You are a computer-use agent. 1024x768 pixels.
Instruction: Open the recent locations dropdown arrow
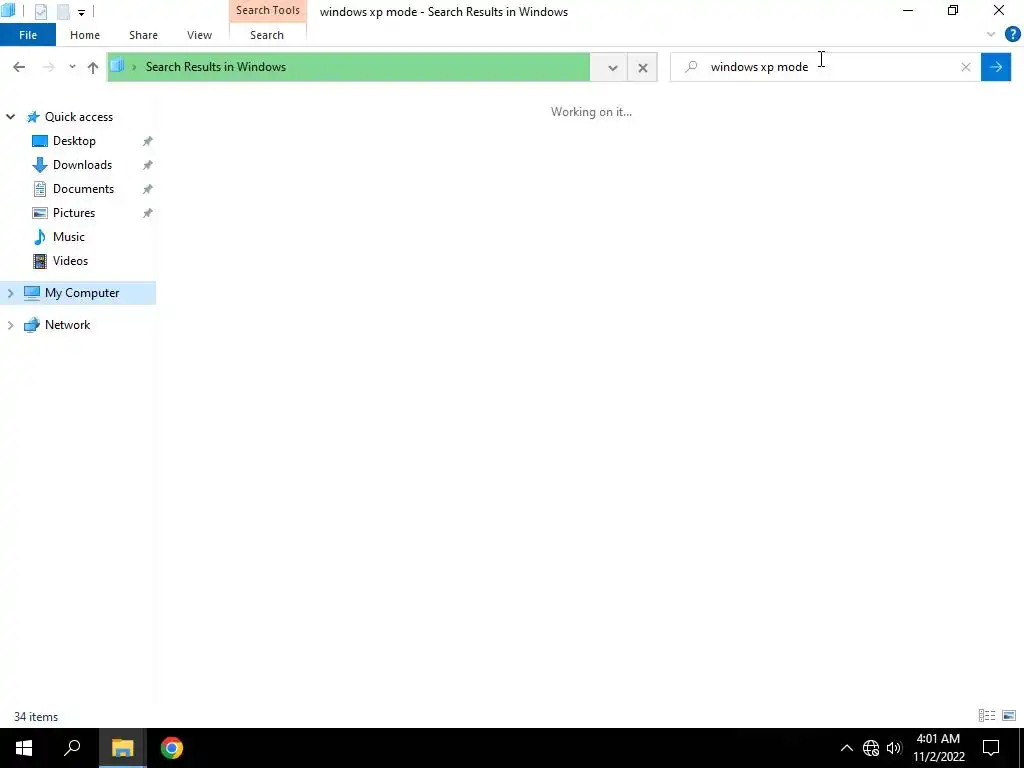[x=72, y=67]
